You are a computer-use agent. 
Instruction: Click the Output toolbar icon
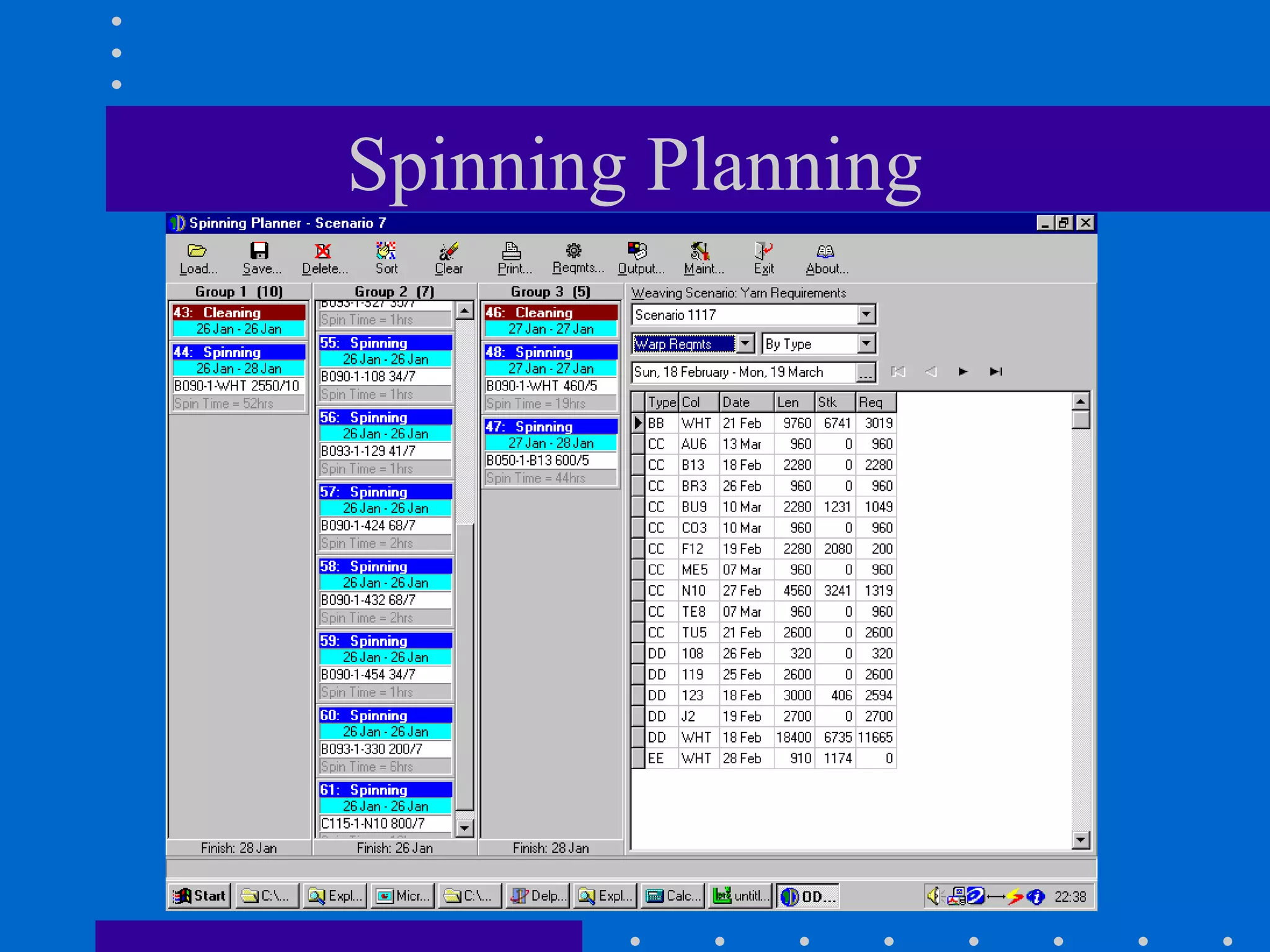point(637,250)
